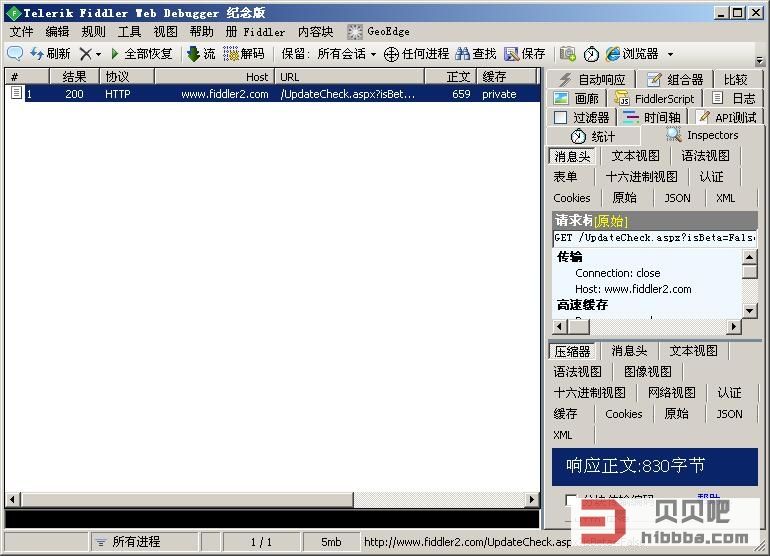This screenshot has width=770, height=556.
Task: Select response 压缩器 tab
Action: click(572, 351)
